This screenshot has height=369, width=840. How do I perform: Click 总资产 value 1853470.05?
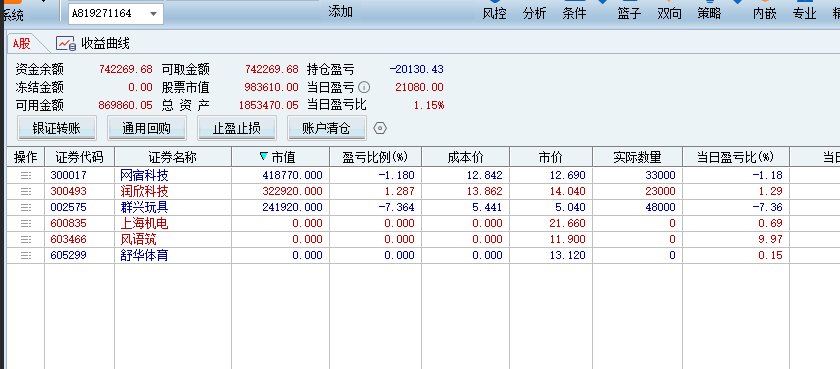pos(268,105)
